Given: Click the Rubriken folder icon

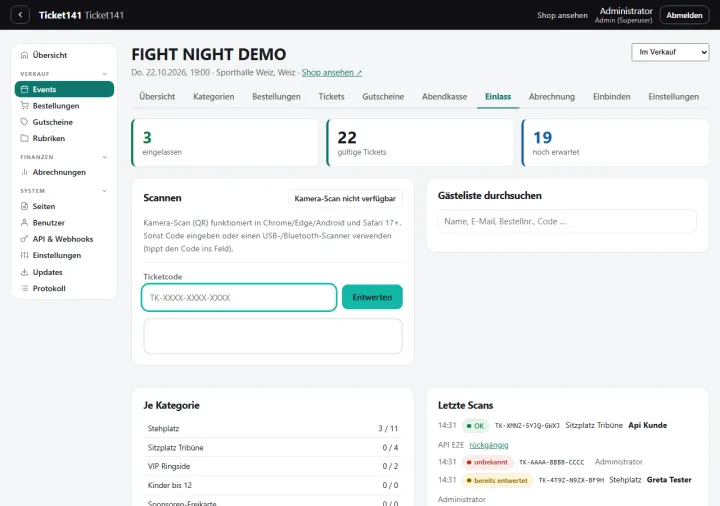Looking at the screenshot, I should (24, 138).
